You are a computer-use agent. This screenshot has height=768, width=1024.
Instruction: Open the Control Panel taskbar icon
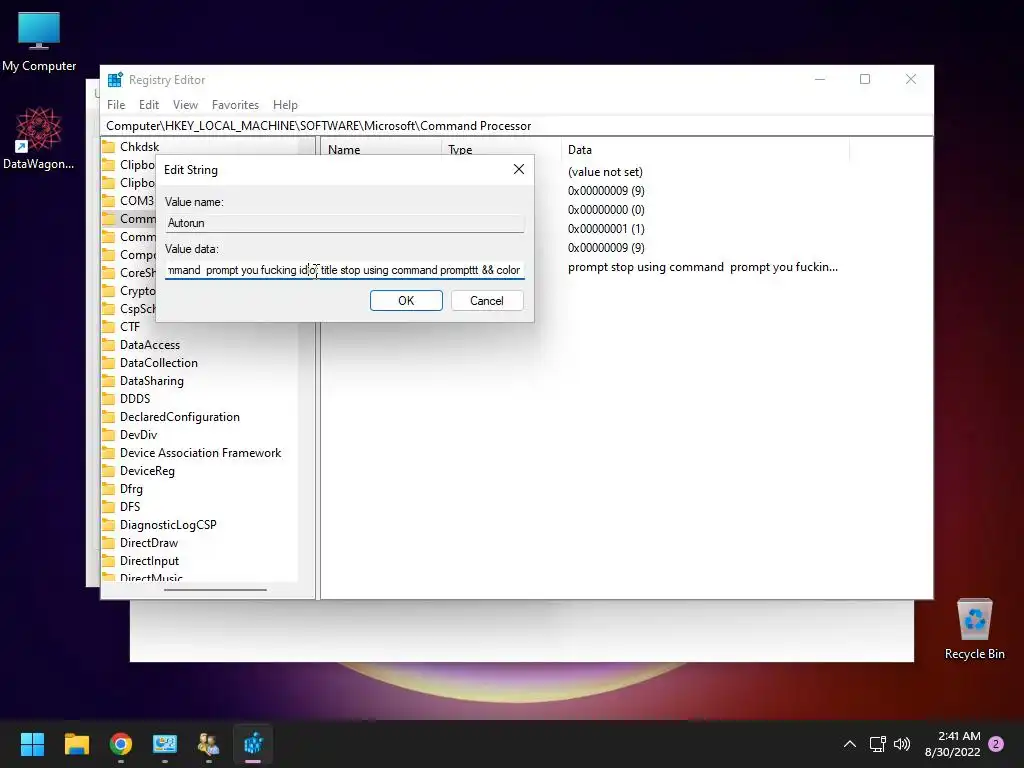click(165, 744)
